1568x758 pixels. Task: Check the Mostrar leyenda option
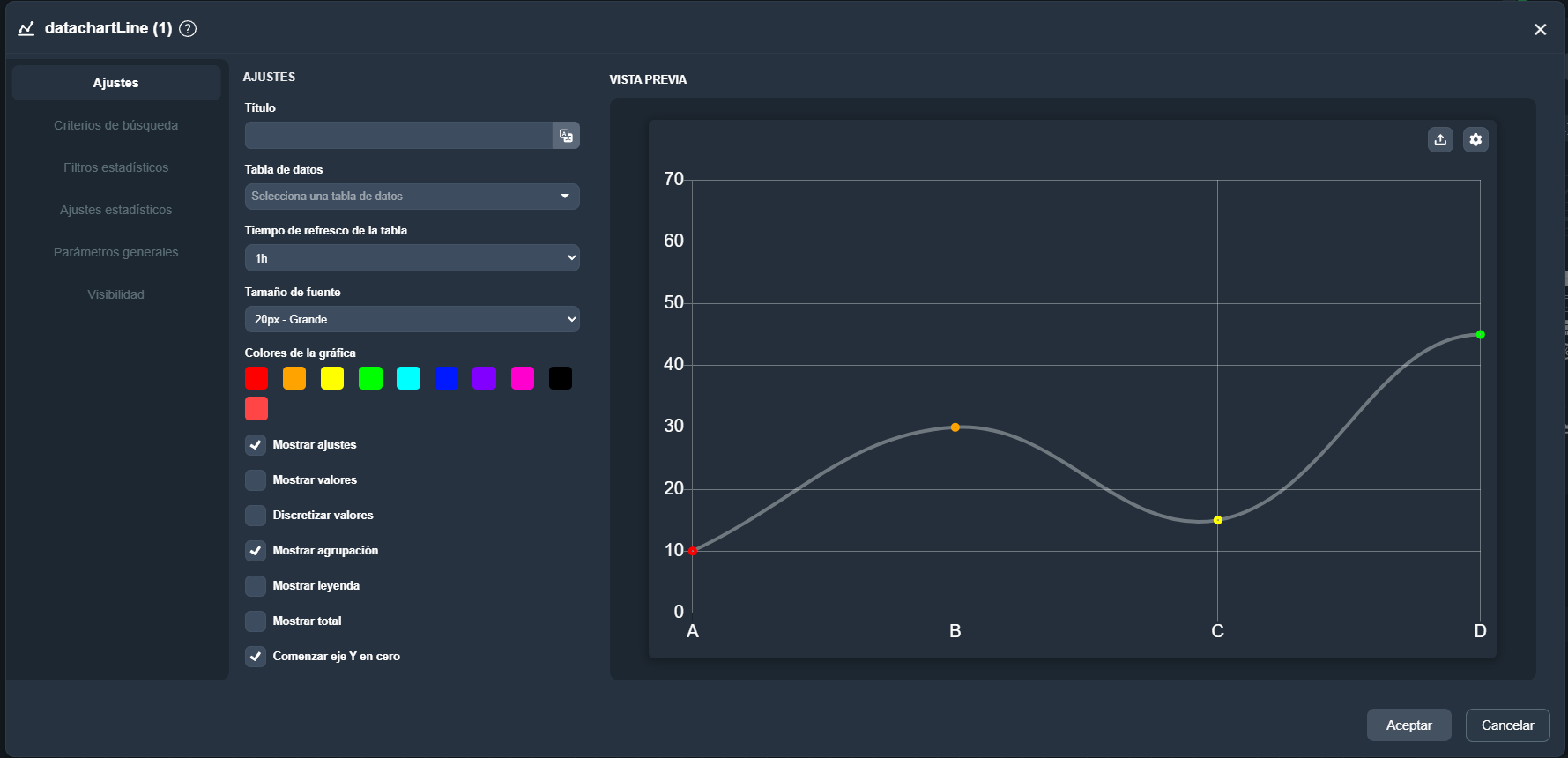(x=256, y=586)
